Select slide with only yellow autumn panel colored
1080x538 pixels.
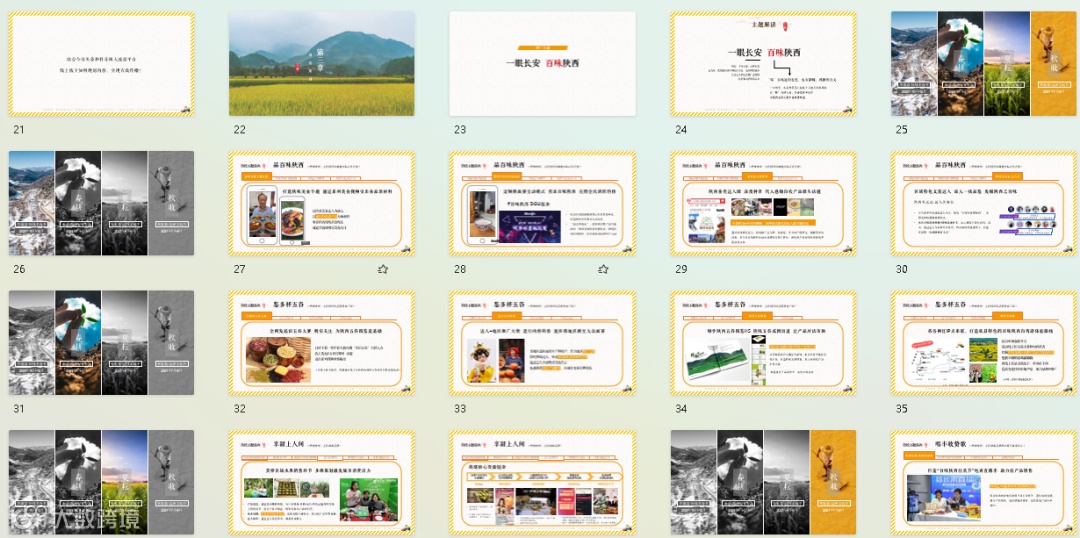pyautogui.click(x=763, y=482)
